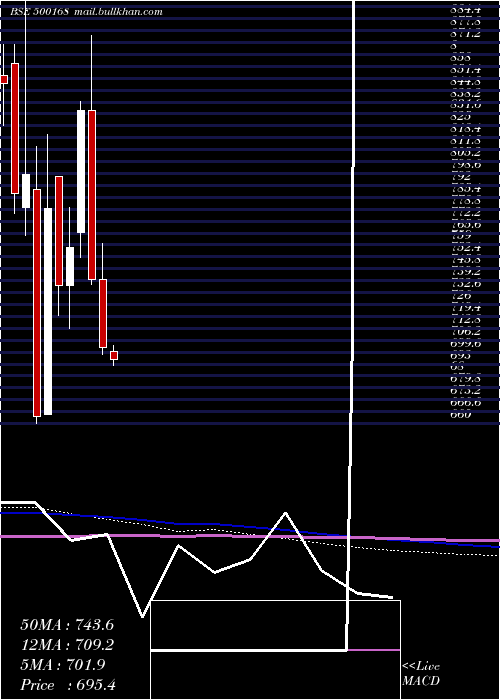
Task: Click the 871.2 price axis label
Action: tap(465, 34)
